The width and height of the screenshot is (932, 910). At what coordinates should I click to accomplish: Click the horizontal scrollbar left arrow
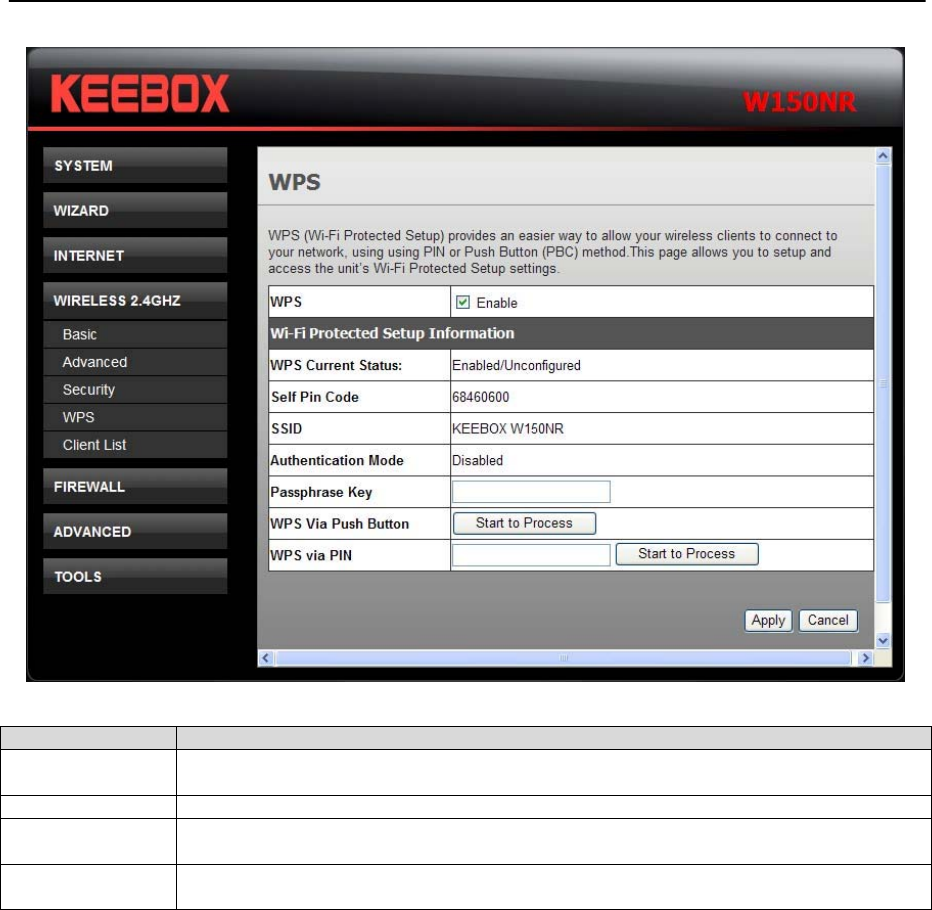coord(266,658)
